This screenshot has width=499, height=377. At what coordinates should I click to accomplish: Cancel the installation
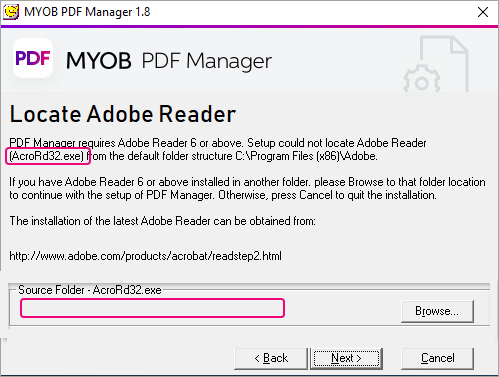[437, 358]
